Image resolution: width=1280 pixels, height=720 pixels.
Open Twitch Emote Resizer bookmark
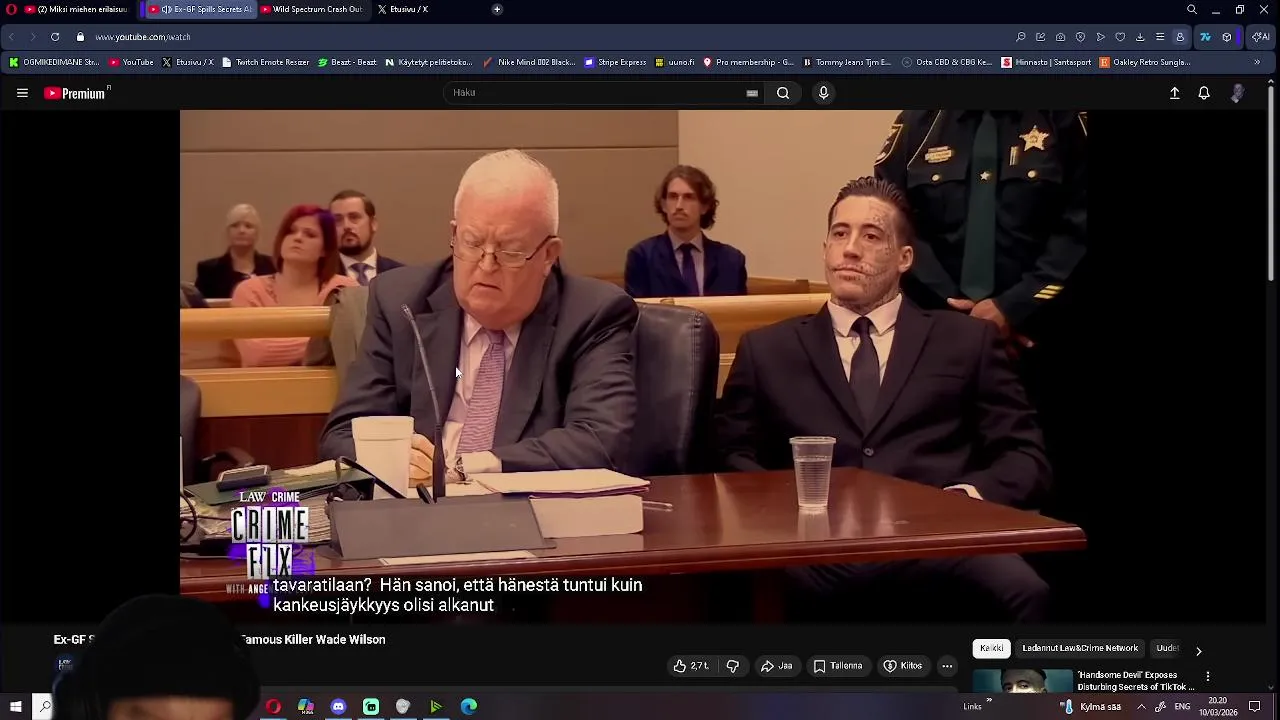coord(266,62)
